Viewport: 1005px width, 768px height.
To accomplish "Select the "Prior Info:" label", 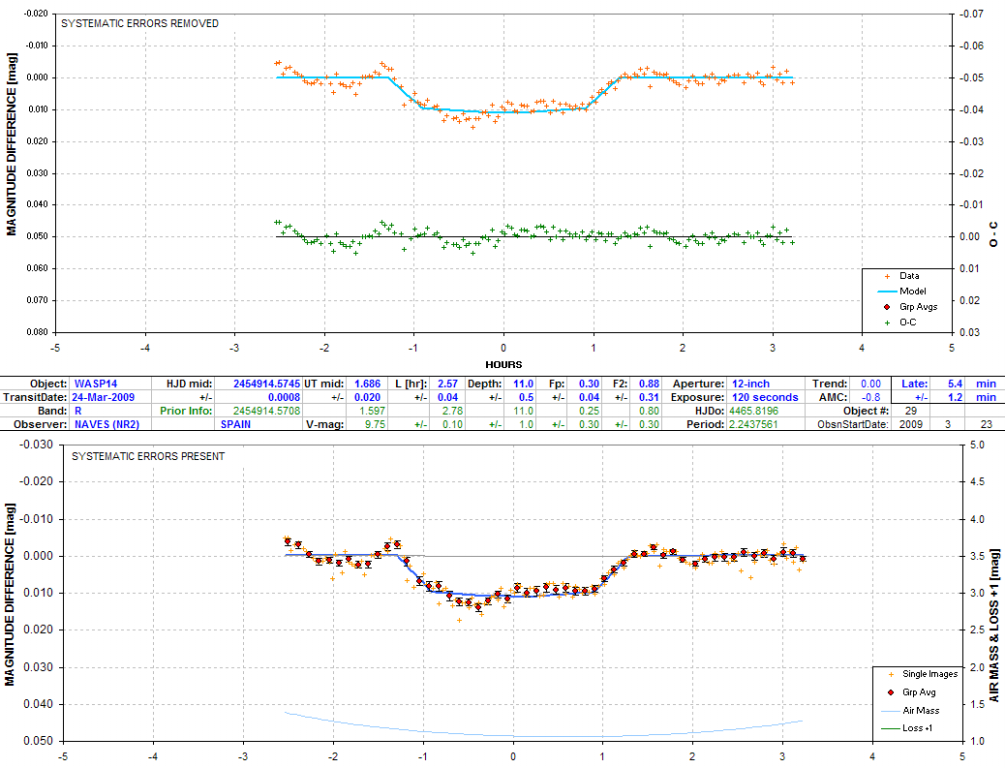I will (x=186, y=410).
